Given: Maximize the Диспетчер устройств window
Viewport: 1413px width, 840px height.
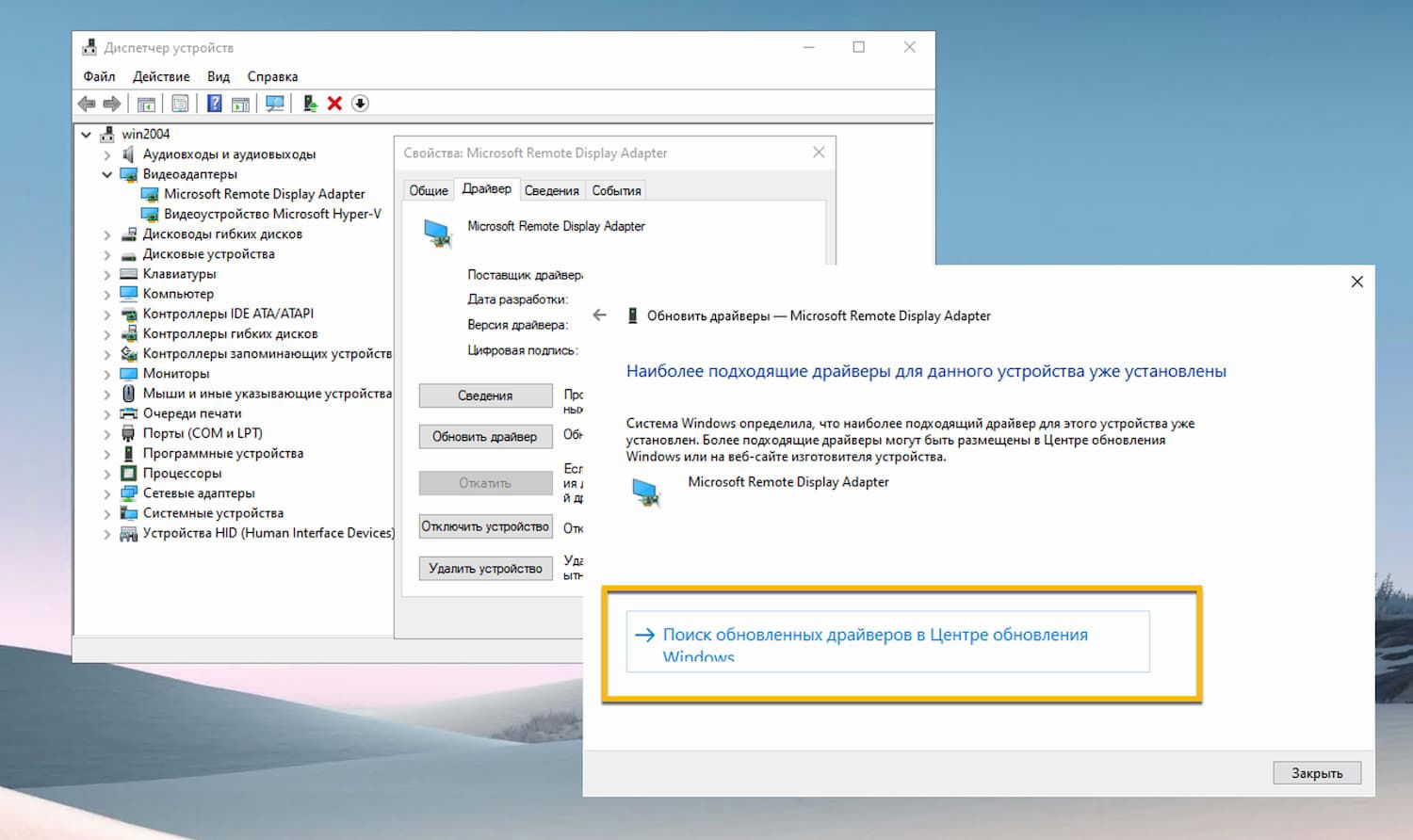Looking at the screenshot, I should pos(859,47).
